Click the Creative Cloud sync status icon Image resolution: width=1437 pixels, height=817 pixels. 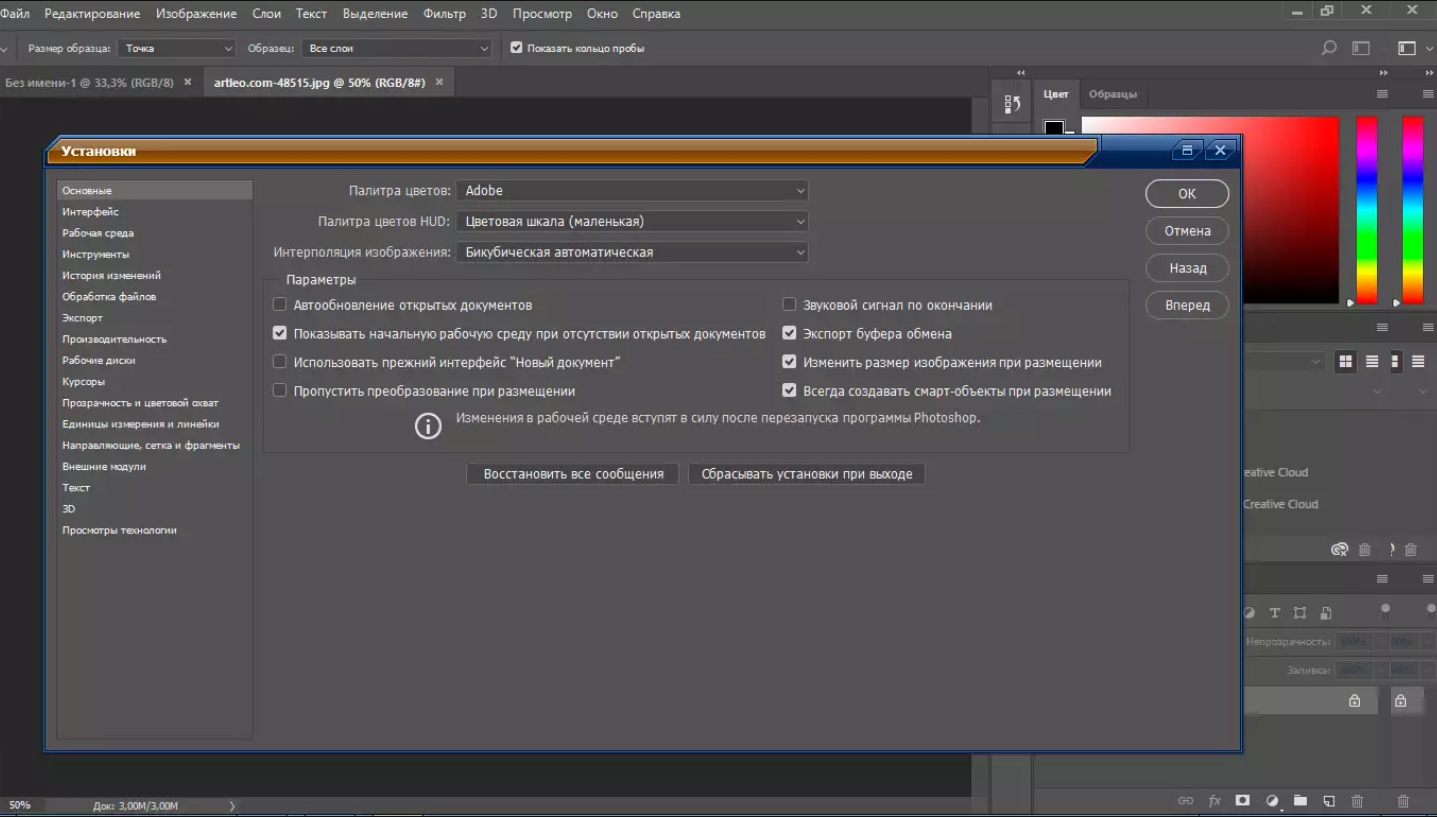click(1340, 549)
